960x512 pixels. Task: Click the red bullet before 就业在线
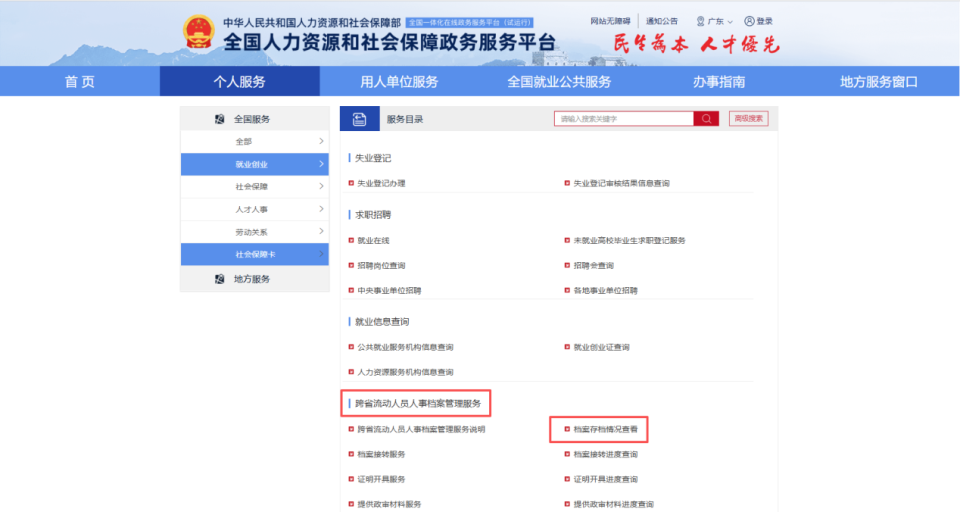pos(351,241)
